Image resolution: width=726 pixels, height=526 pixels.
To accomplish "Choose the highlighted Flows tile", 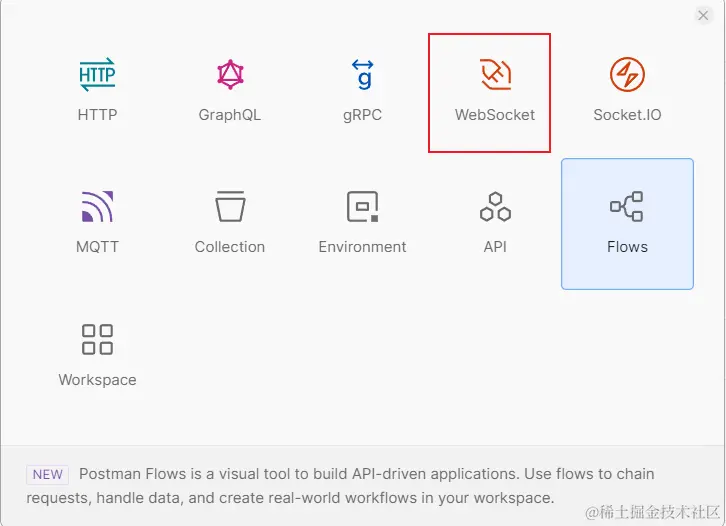I will coord(627,224).
